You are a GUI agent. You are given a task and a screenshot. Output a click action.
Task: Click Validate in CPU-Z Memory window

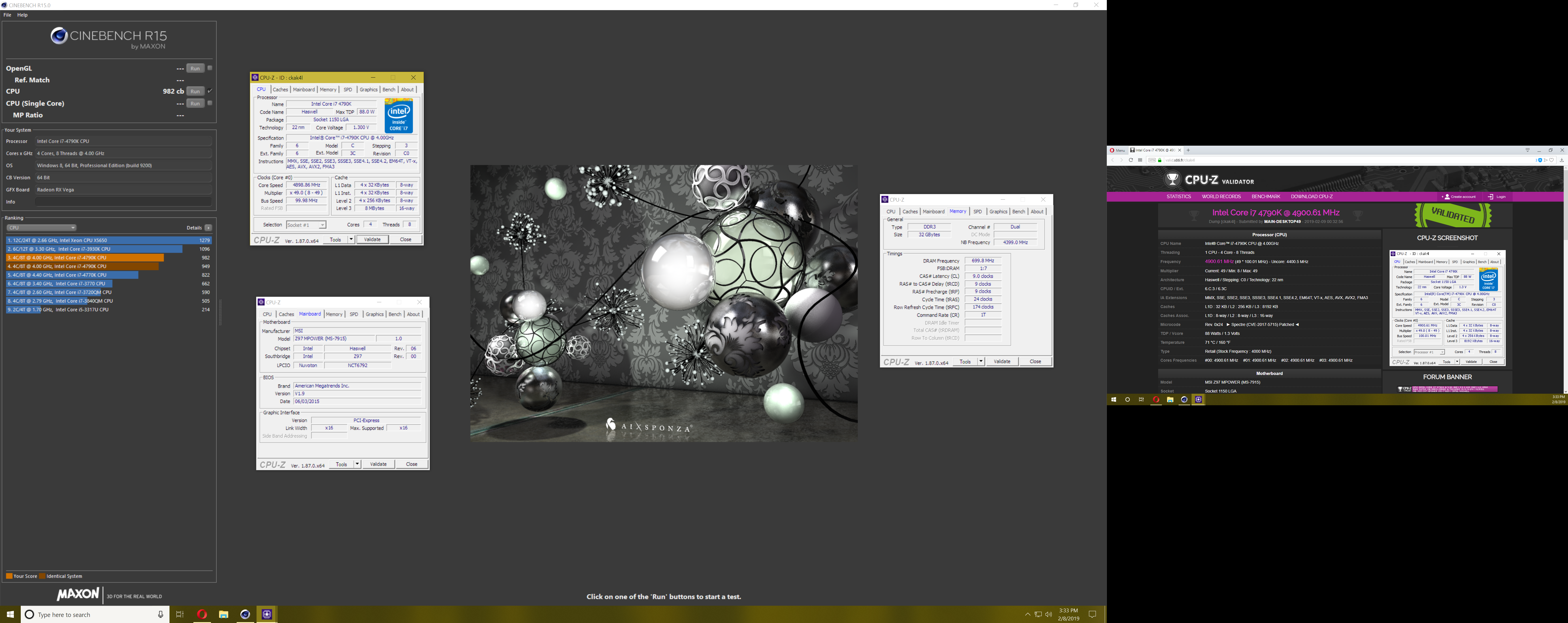1002,362
